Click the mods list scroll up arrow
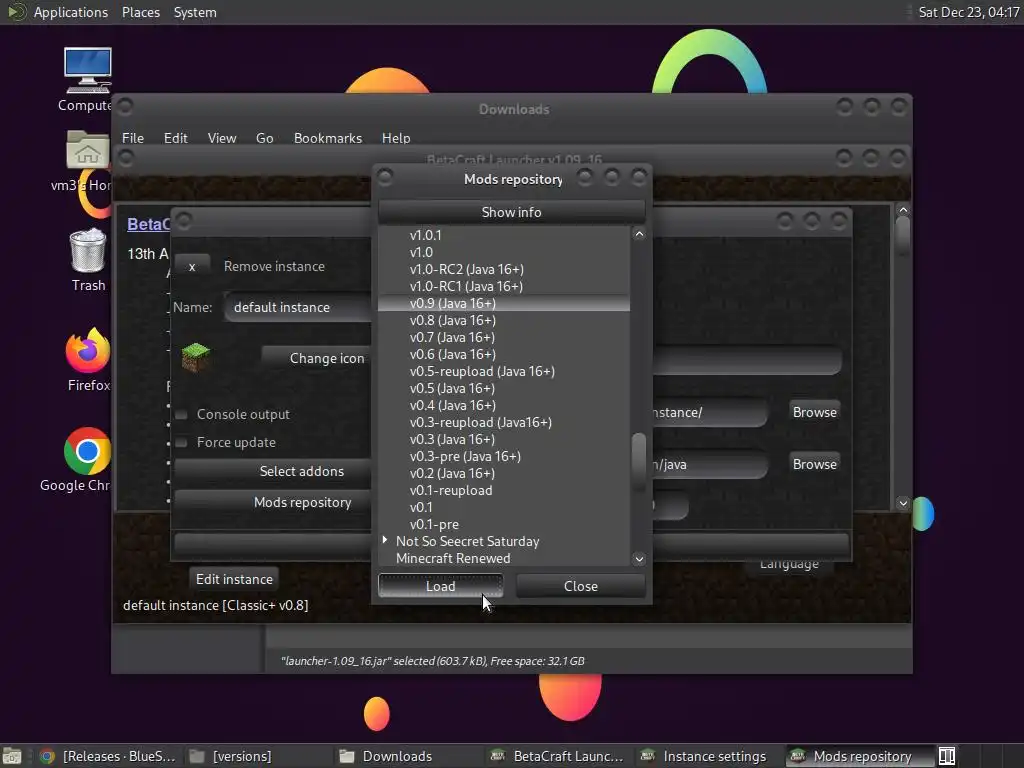 click(639, 234)
